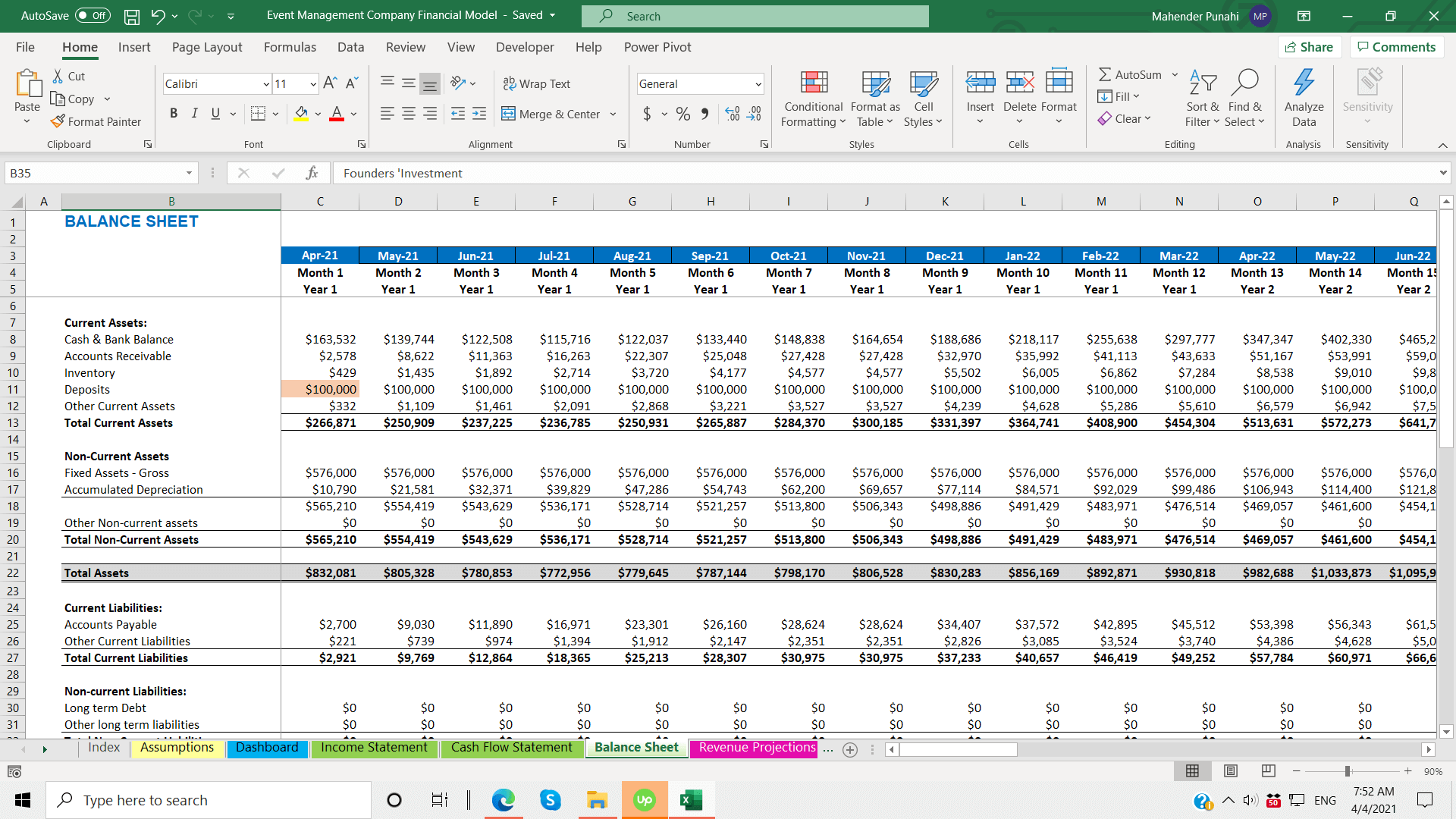
Task: Click Increase Decimal icon
Action: [733, 114]
